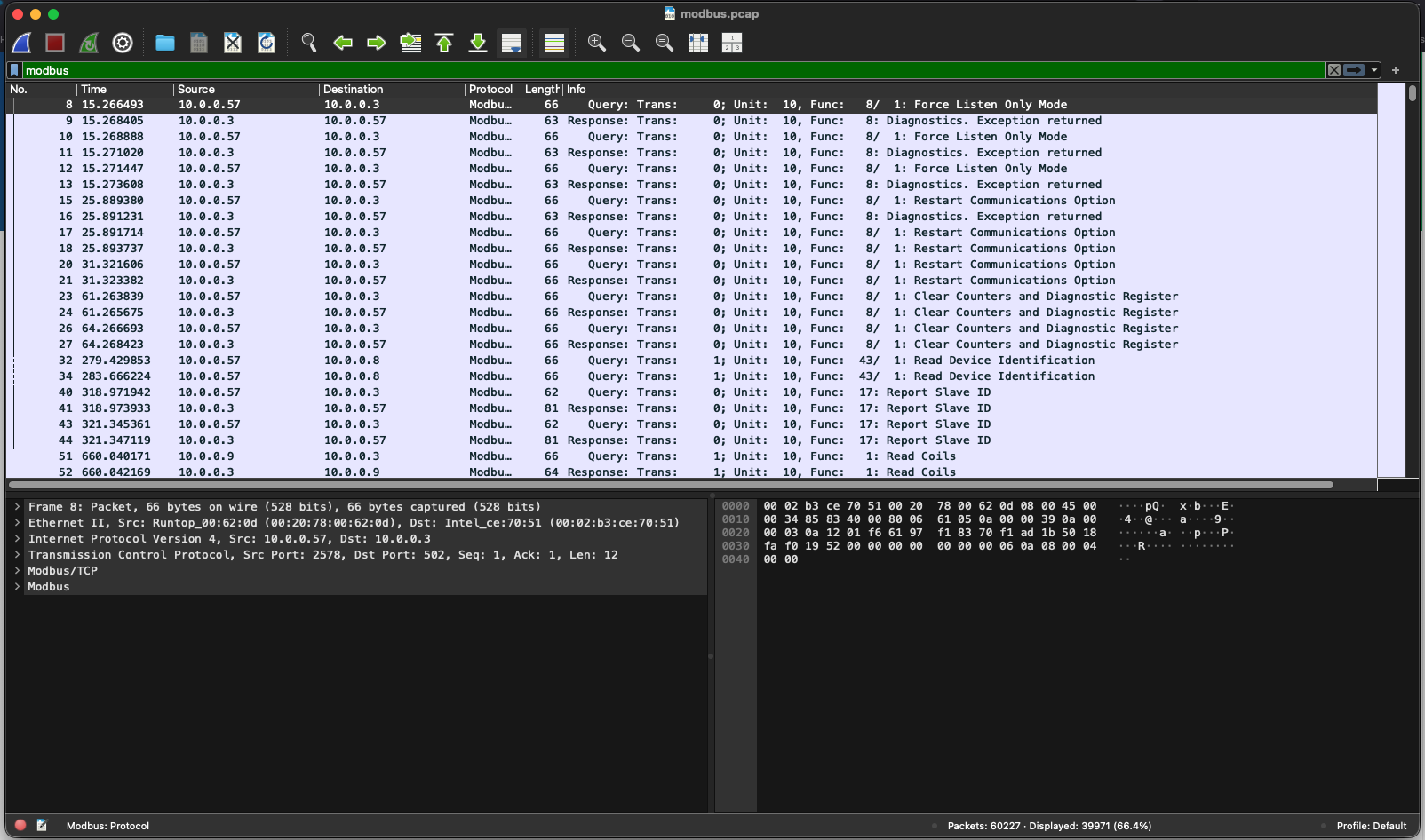
Task: Toggle automatic scrolling during live capture
Action: point(511,42)
